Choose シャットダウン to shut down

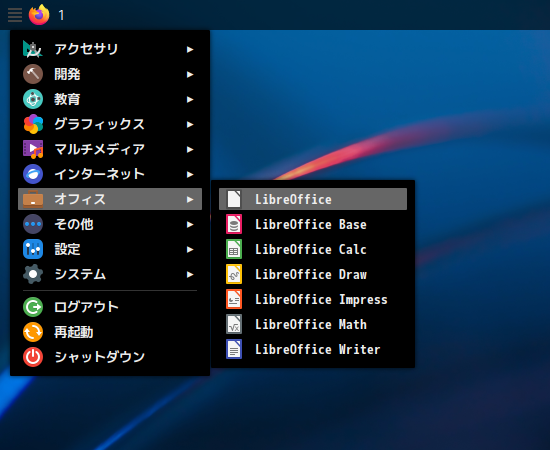[110, 357]
